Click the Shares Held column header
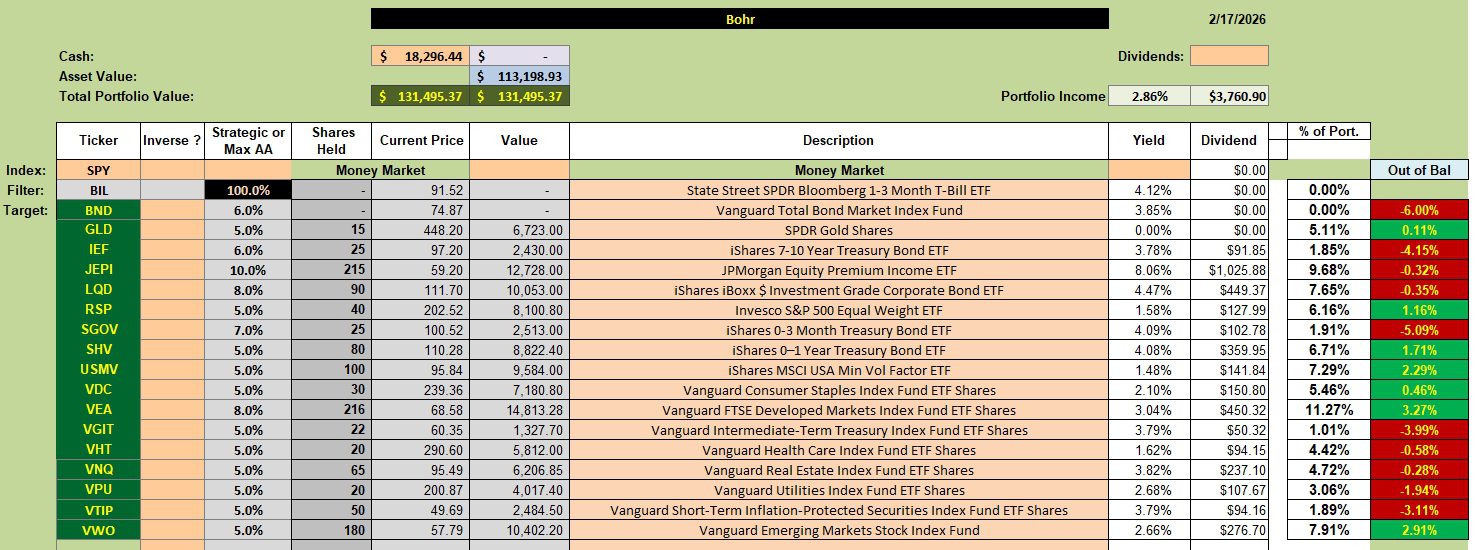1476x550 pixels. [331, 141]
